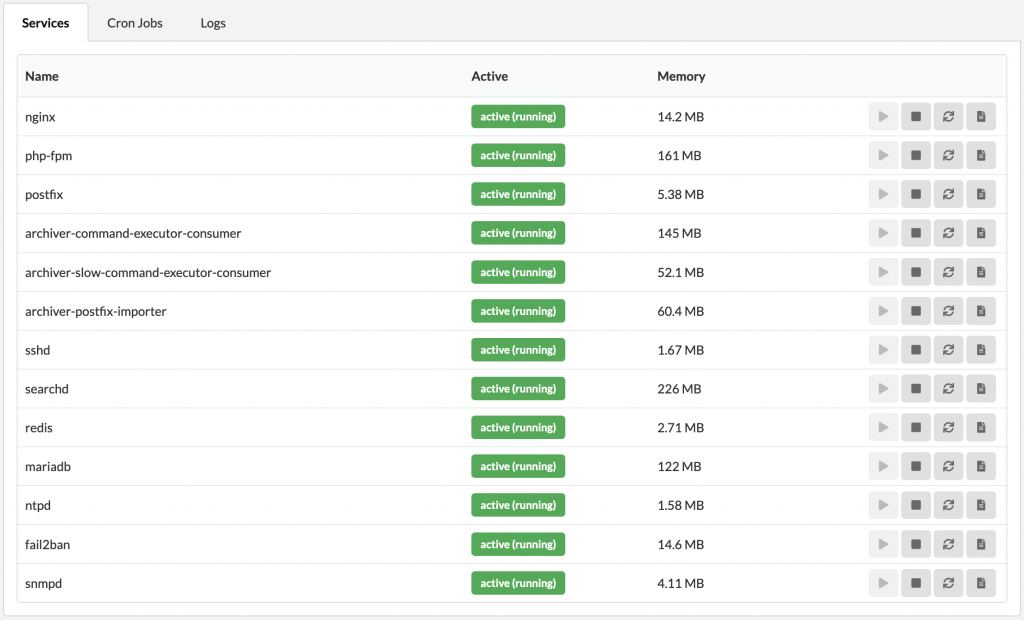The image size is (1024, 620).
Task: Stop the sshd service
Action: [916, 350]
